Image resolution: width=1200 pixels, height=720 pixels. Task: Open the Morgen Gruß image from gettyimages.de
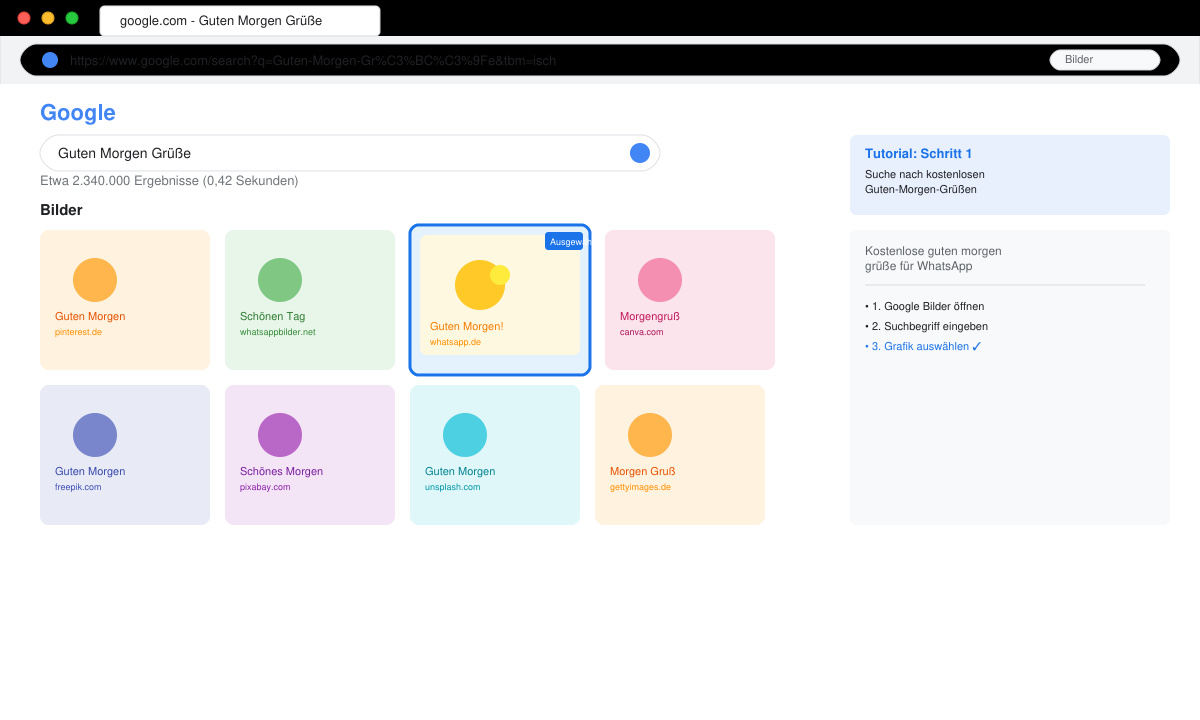(x=680, y=455)
